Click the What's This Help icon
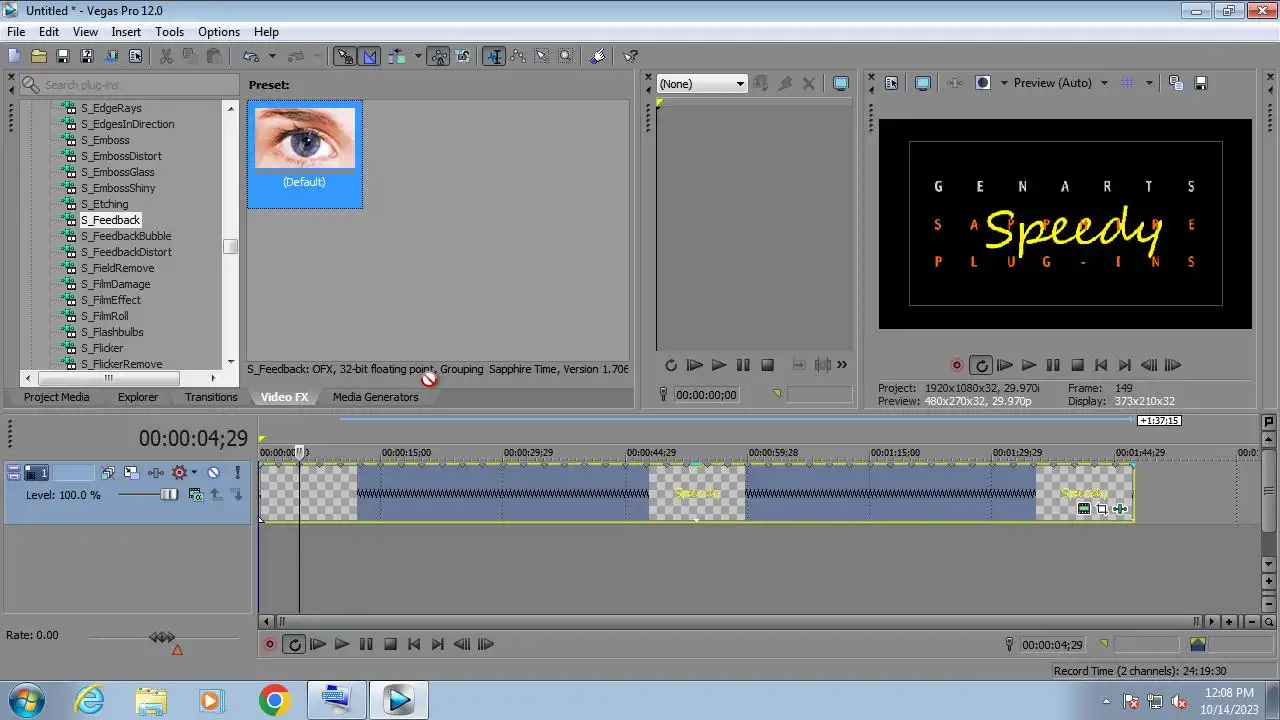This screenshot has height=720, width=1280. click(x=630, y=57)
